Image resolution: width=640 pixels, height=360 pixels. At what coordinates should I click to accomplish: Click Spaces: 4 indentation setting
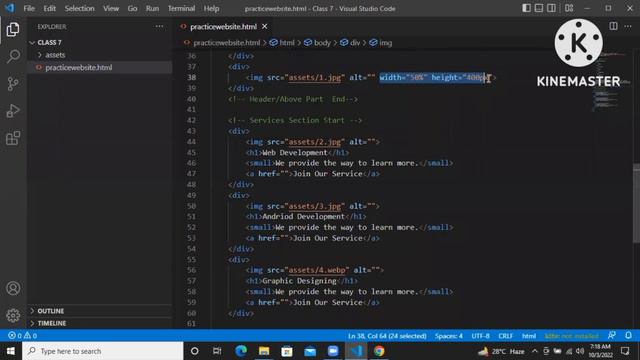pyautogui.click(x=449, y=336)
